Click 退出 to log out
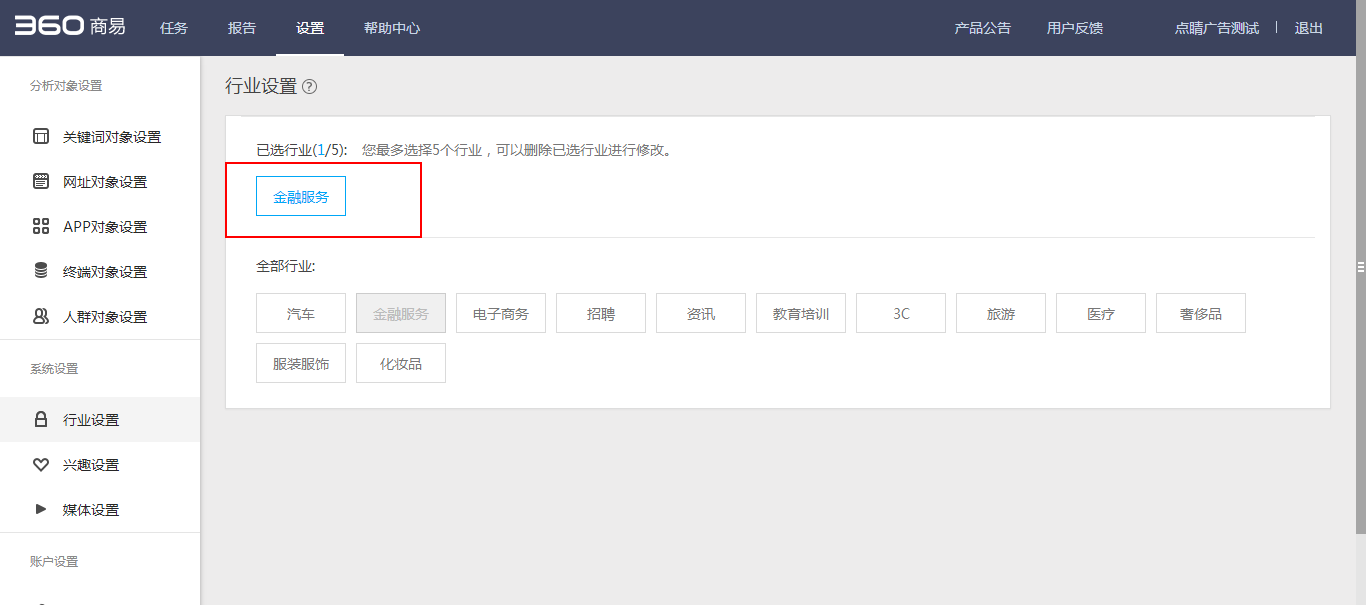Viewport: 1366px width, 605px height. coord(1308,28)
